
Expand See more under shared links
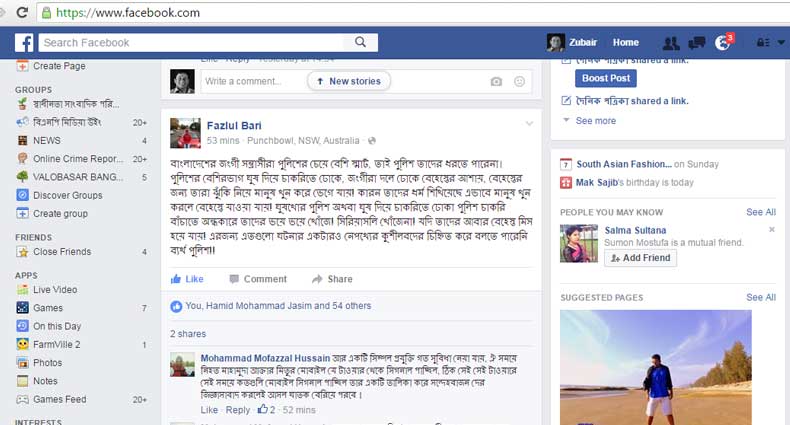(x=596, y=121)
